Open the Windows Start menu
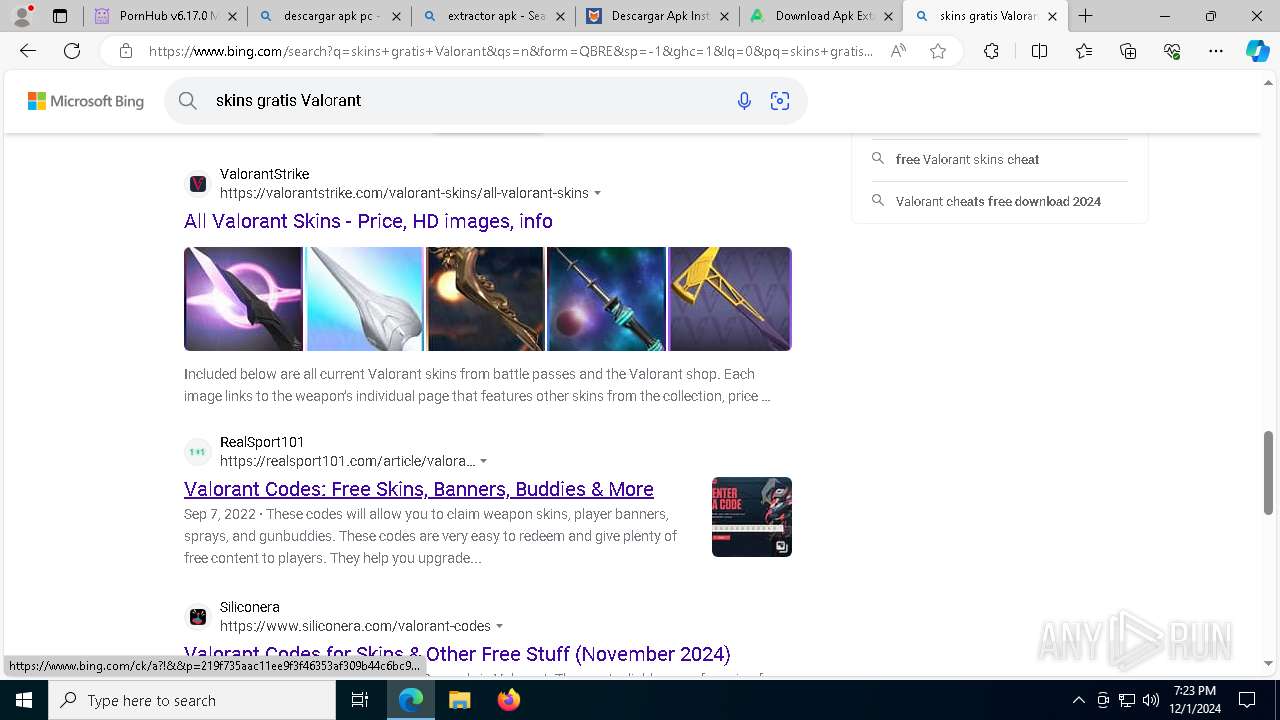The height and width of the screenshot is (720, 1280). point(24,700)
